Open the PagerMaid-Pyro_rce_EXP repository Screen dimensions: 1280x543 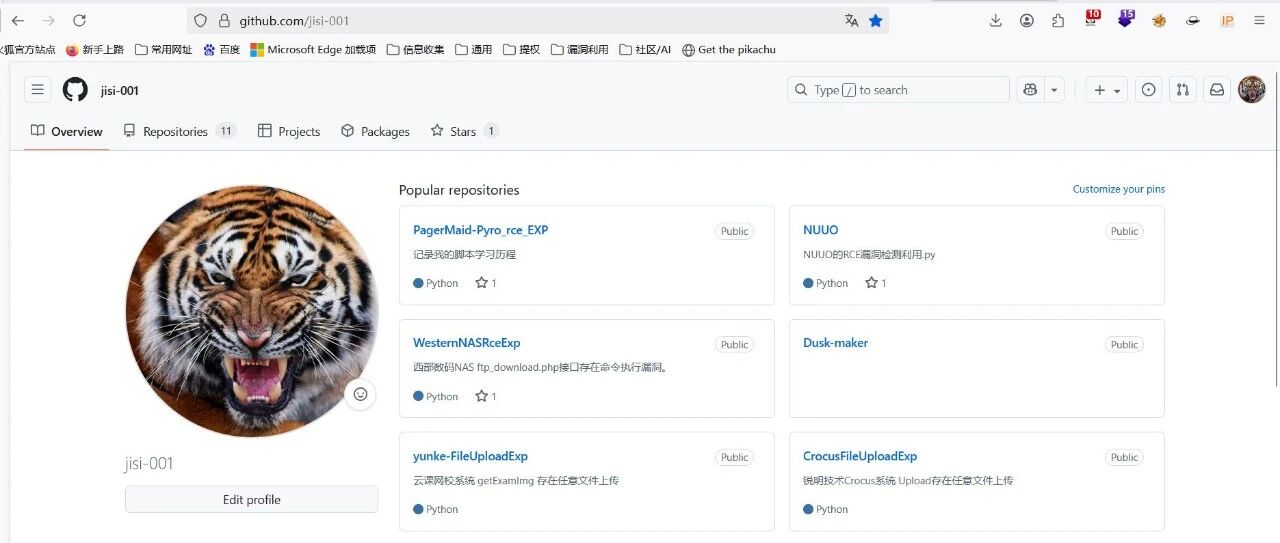tap(480, 230)
